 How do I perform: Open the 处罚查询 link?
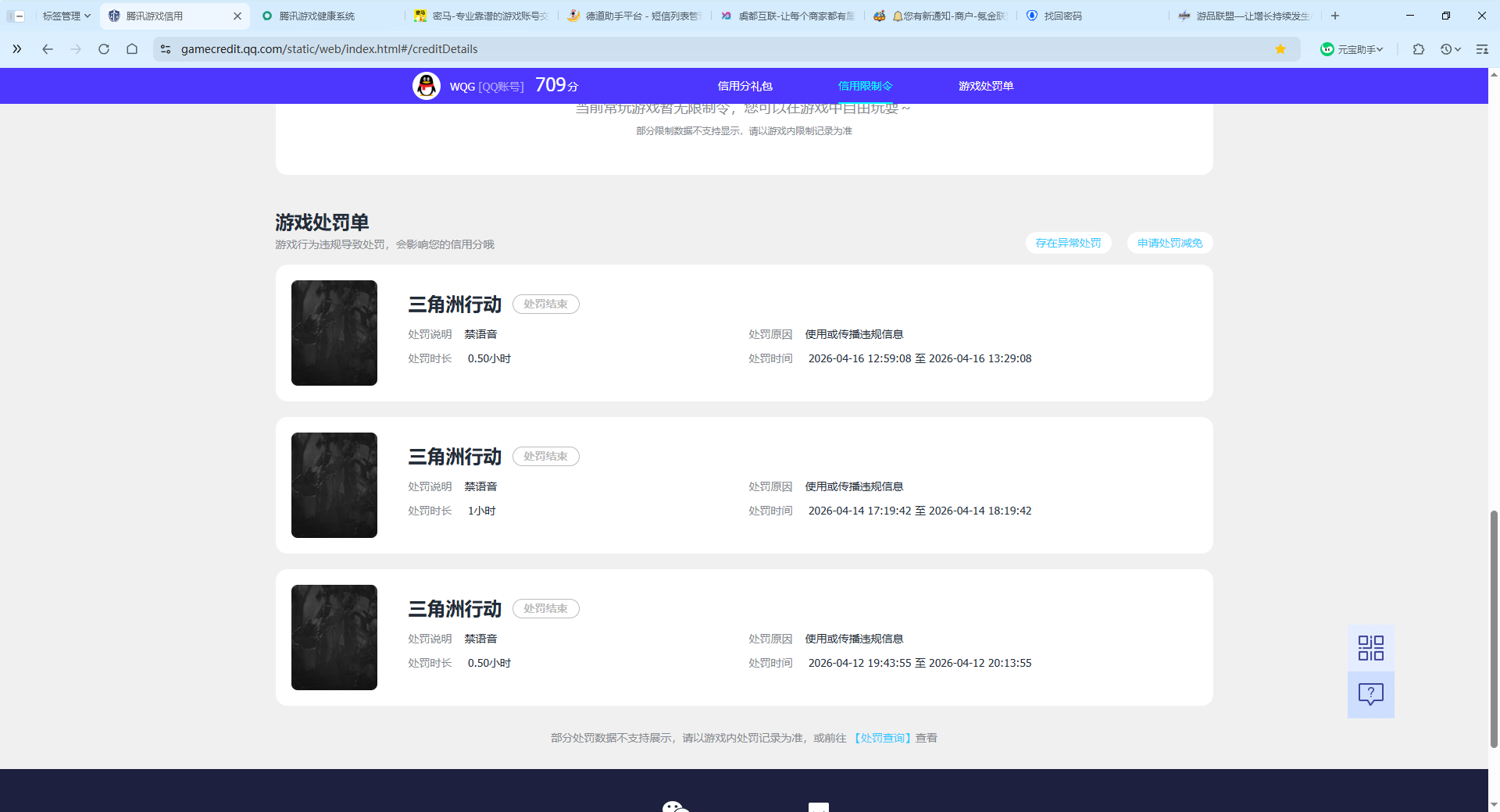point(882,738)
